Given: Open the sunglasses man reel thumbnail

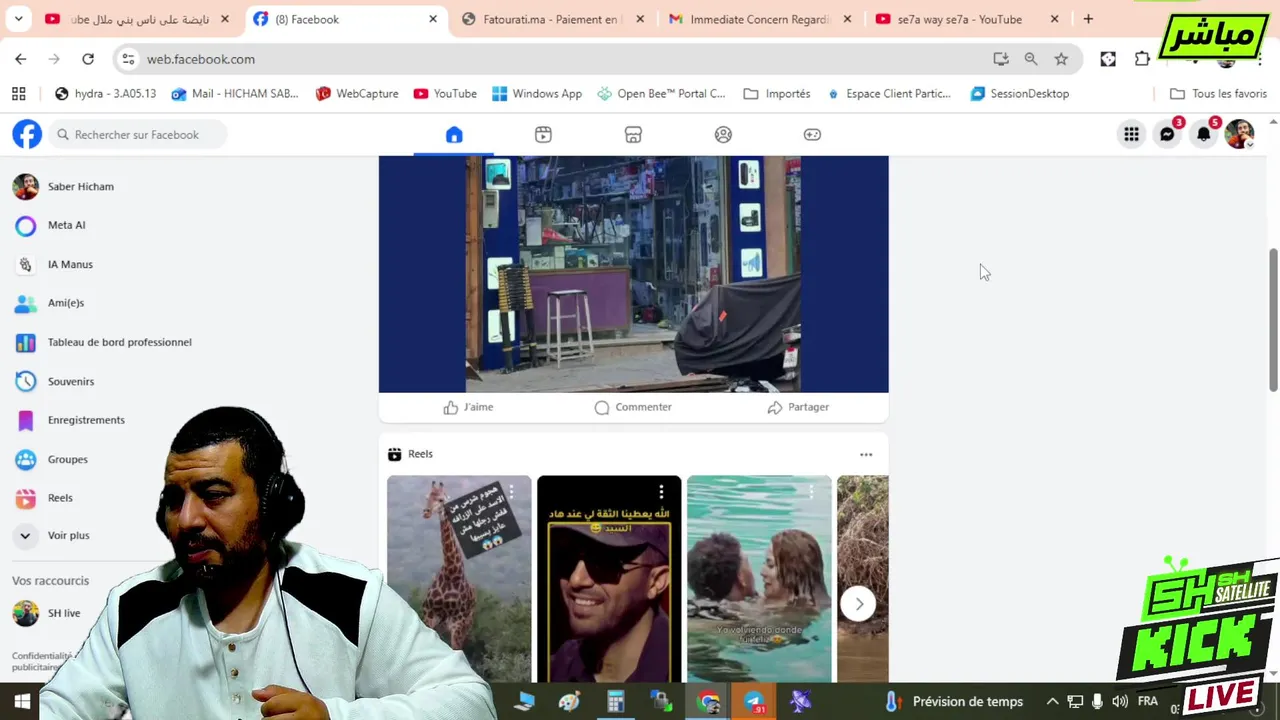Looking at the screenshot, I should tap(609, 578).
